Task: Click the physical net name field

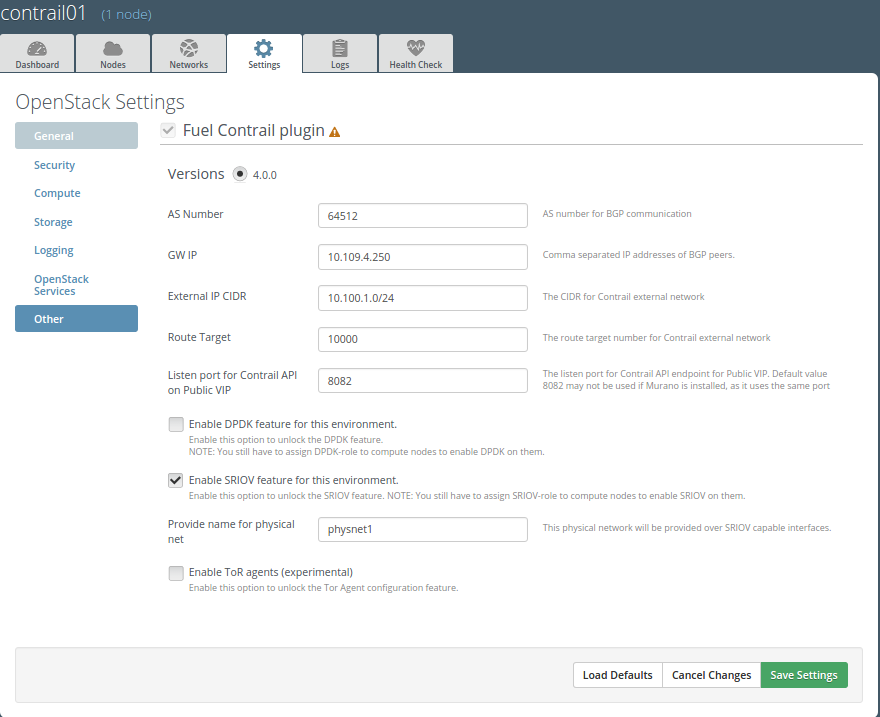Action: [x=423, y=529]
